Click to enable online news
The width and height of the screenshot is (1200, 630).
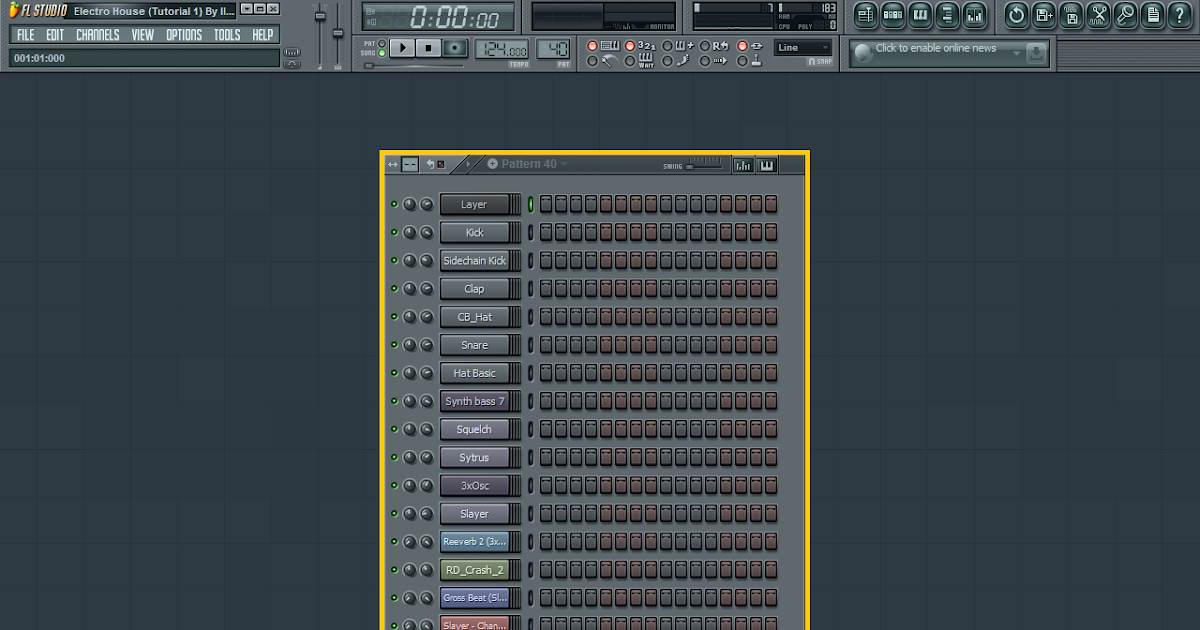[935, 50]
